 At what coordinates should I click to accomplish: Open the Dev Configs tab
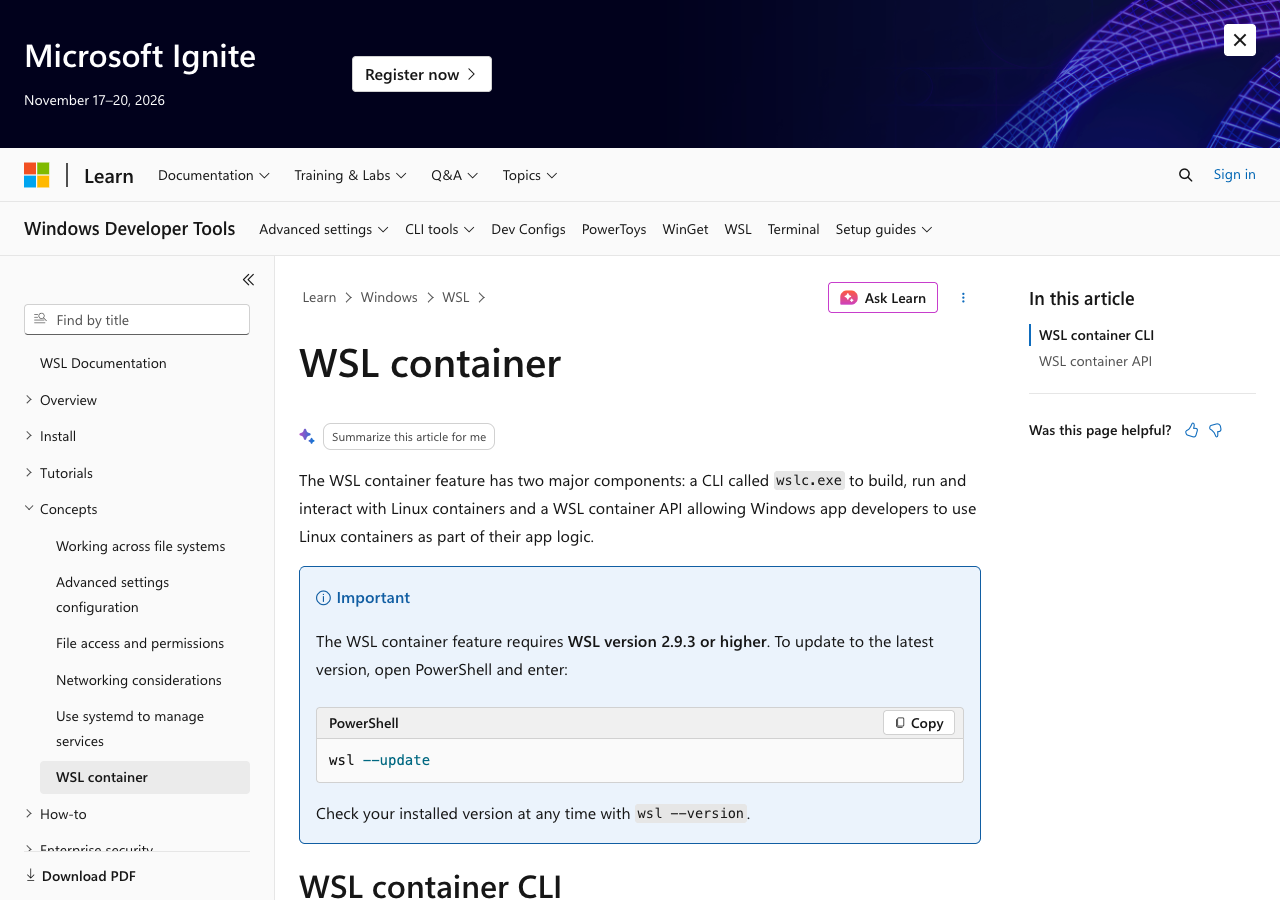(528, 229)
